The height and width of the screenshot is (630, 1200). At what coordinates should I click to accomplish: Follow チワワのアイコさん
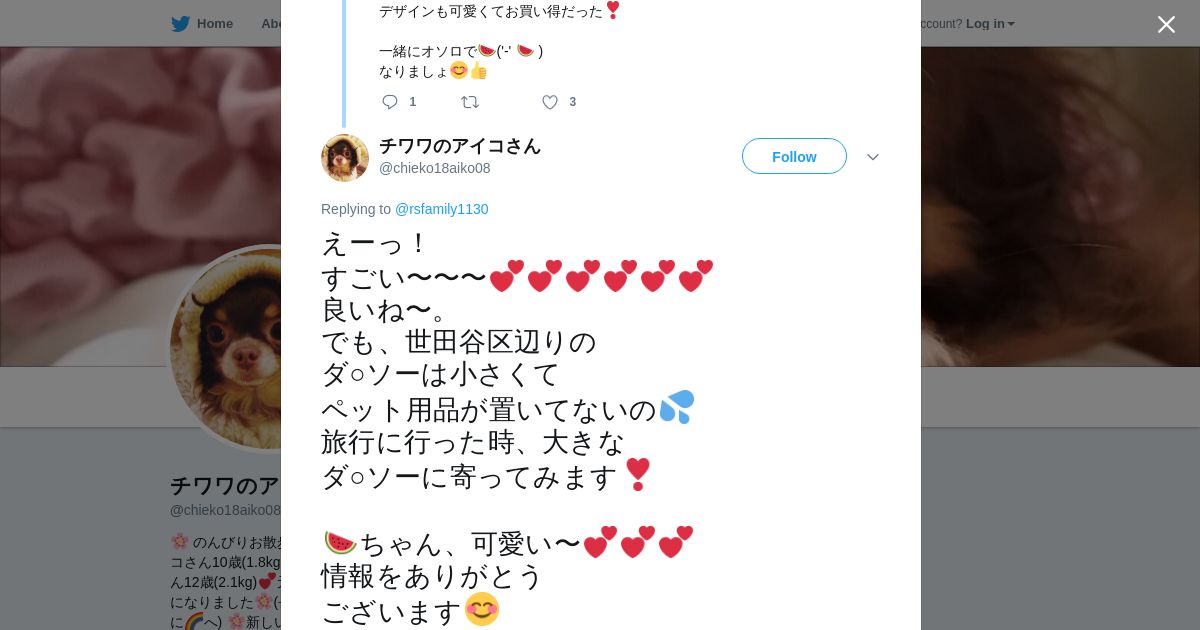pyautogui.click(x=794, y=156)
